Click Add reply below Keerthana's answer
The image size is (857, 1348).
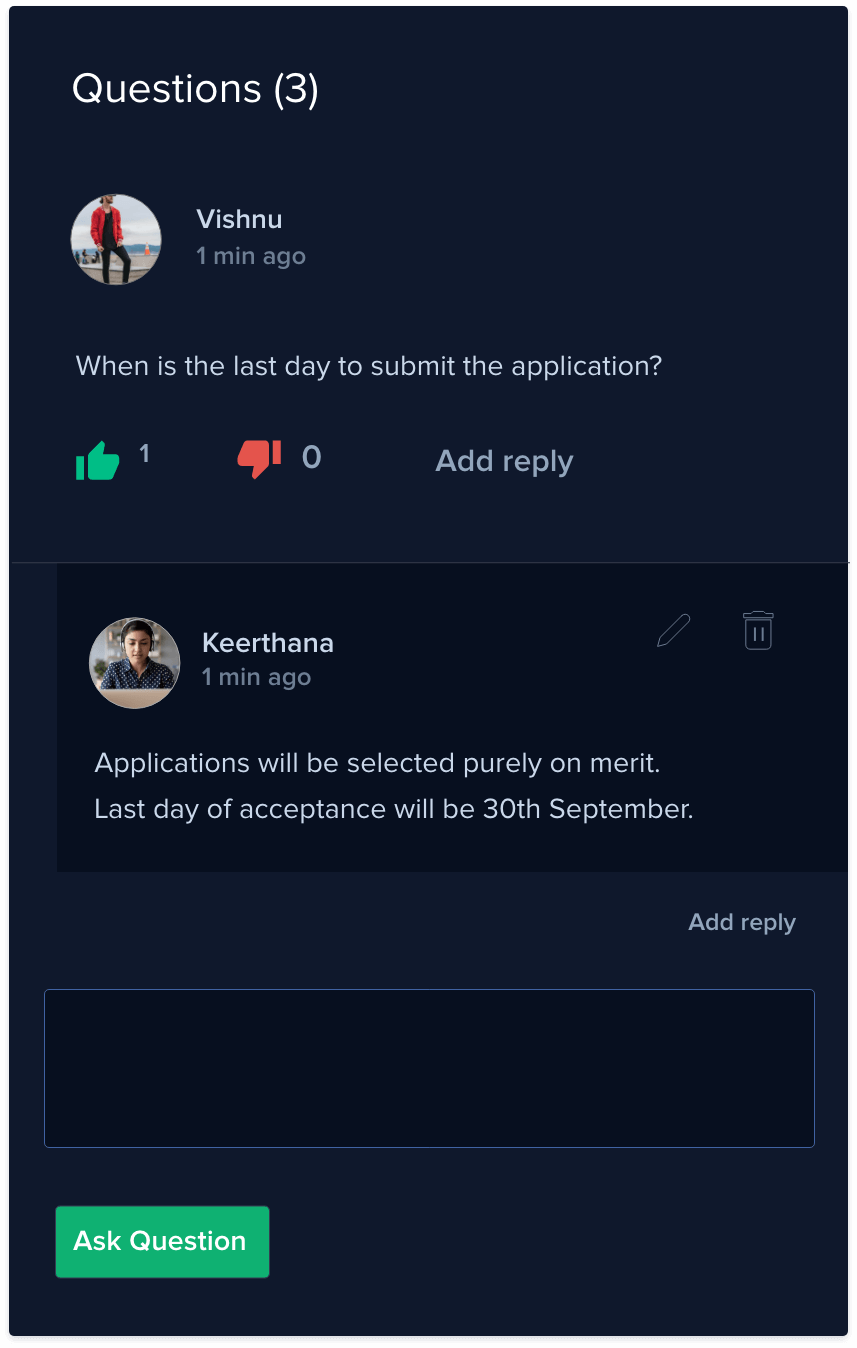(x=742, y=922)
